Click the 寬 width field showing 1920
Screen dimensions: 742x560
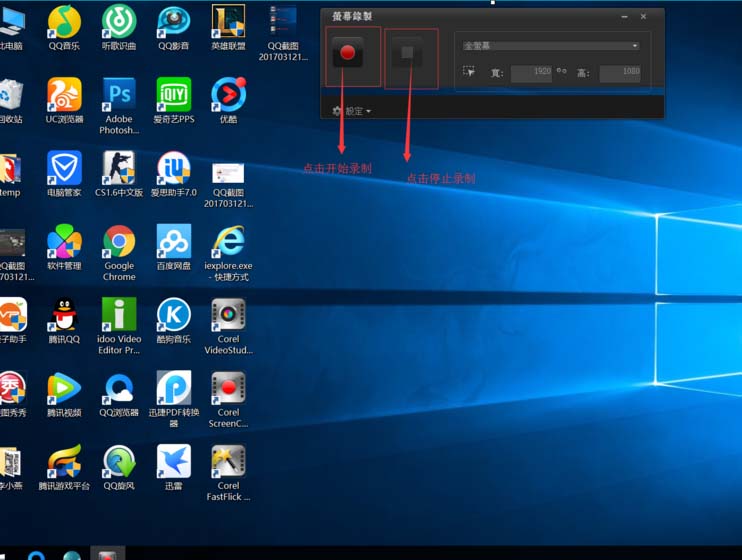531,73
